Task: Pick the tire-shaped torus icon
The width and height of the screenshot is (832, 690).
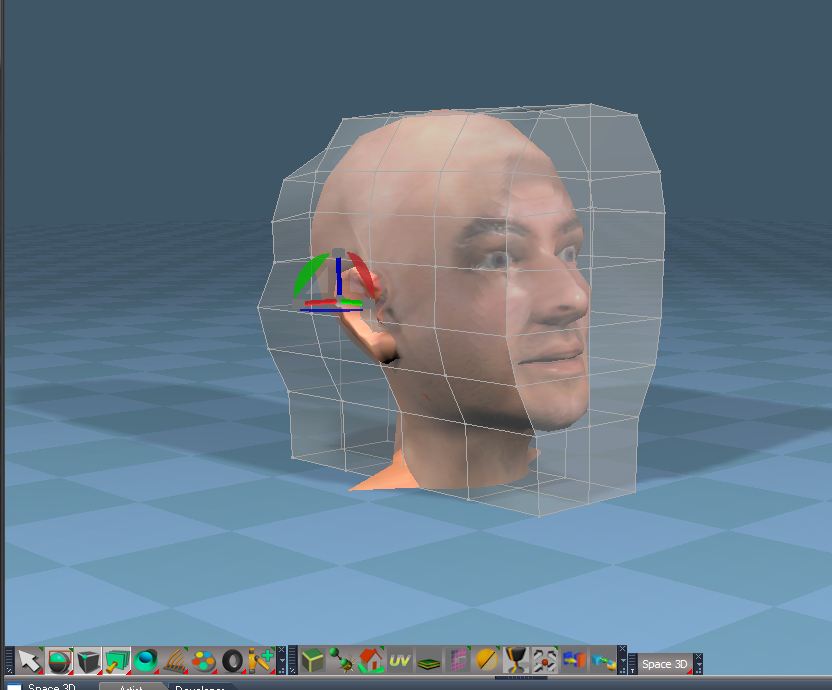Action: click(x=232, y=661)
